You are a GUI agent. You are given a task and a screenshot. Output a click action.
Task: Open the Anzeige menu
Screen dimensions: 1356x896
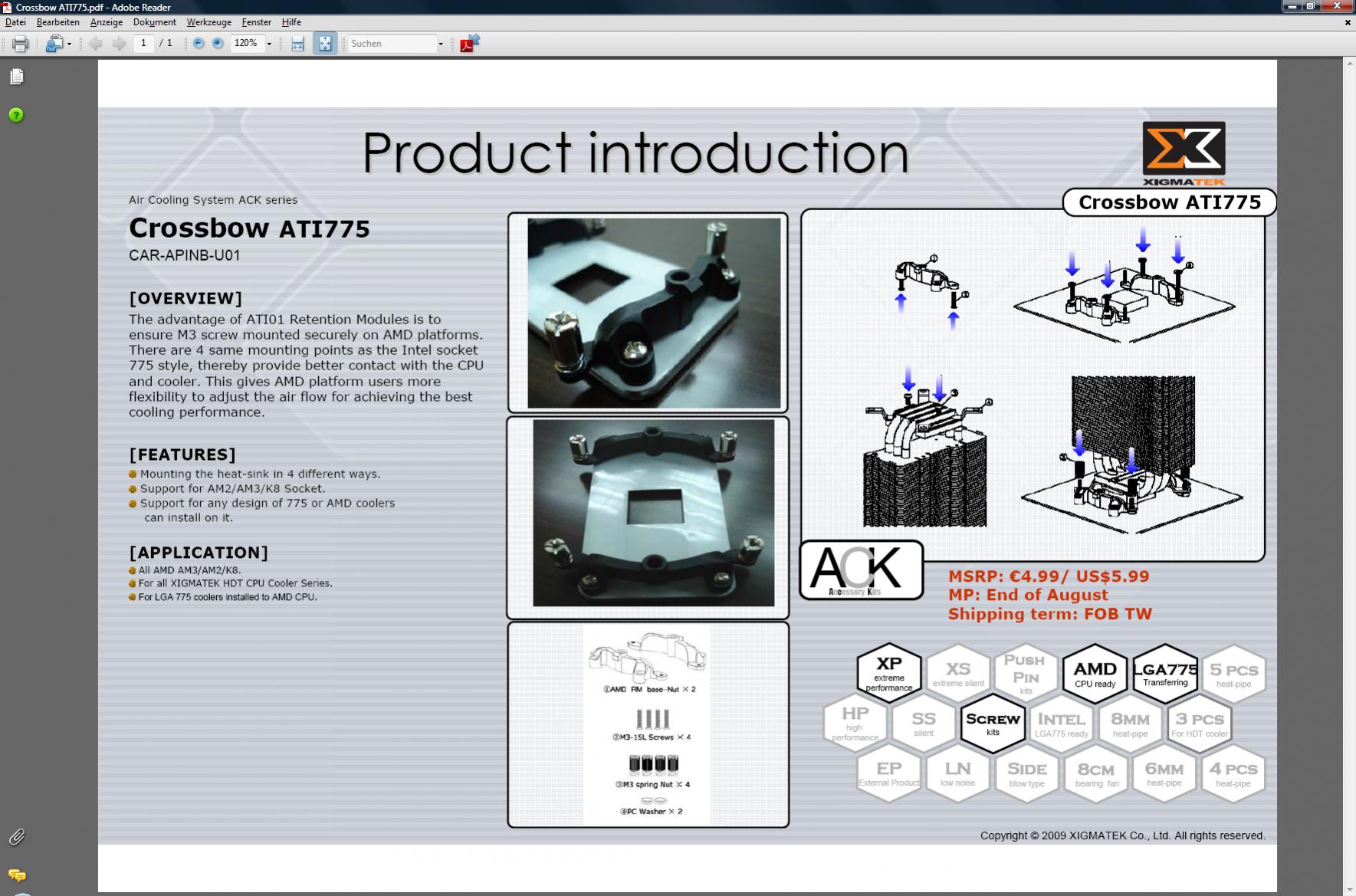point(107,22)
